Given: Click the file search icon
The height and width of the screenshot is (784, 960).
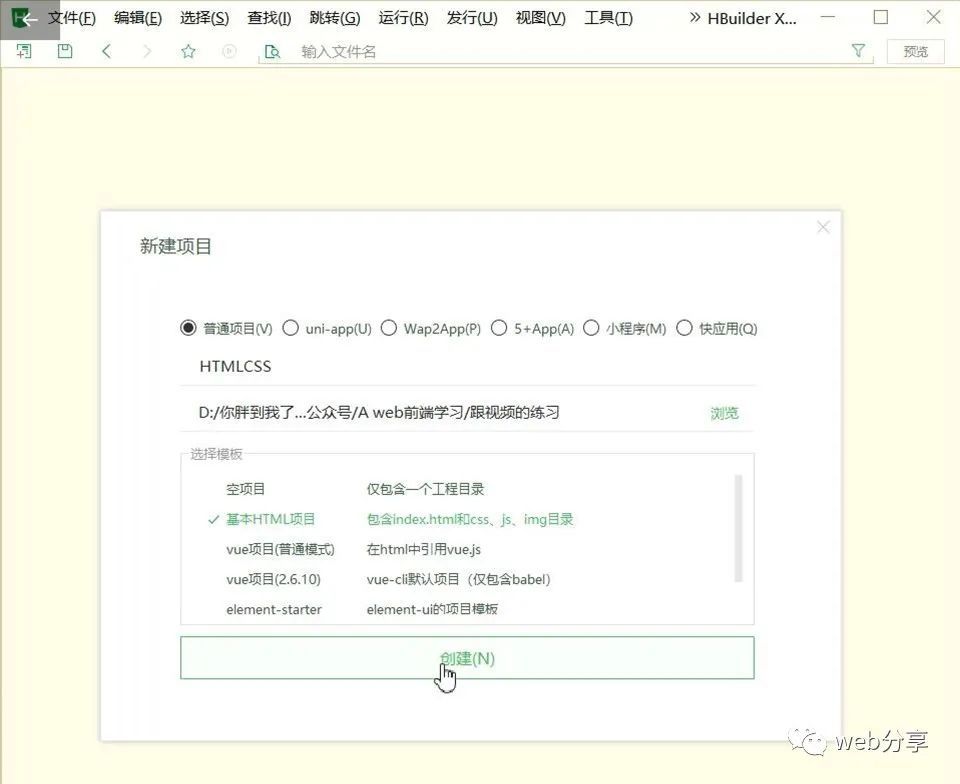Looking at the screenshot, I should coord(272,51).
